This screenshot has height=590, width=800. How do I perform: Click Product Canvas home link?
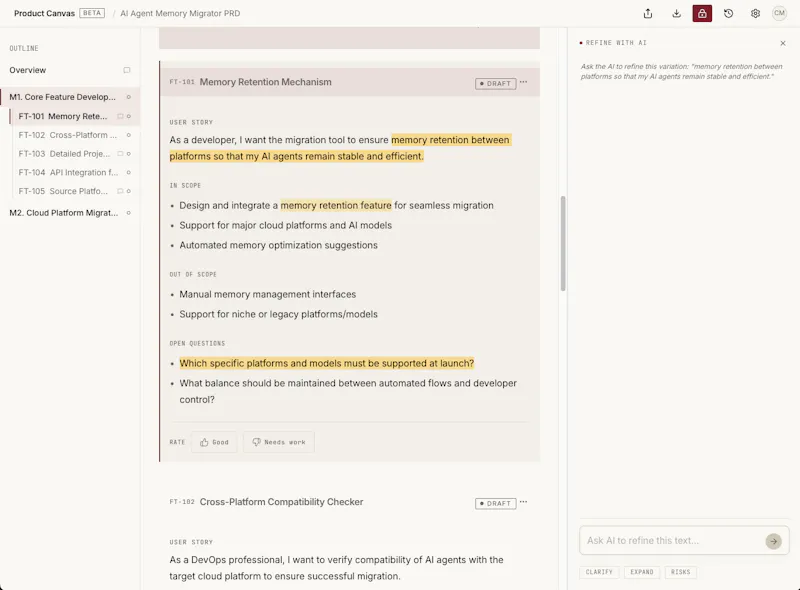(44, 13)
